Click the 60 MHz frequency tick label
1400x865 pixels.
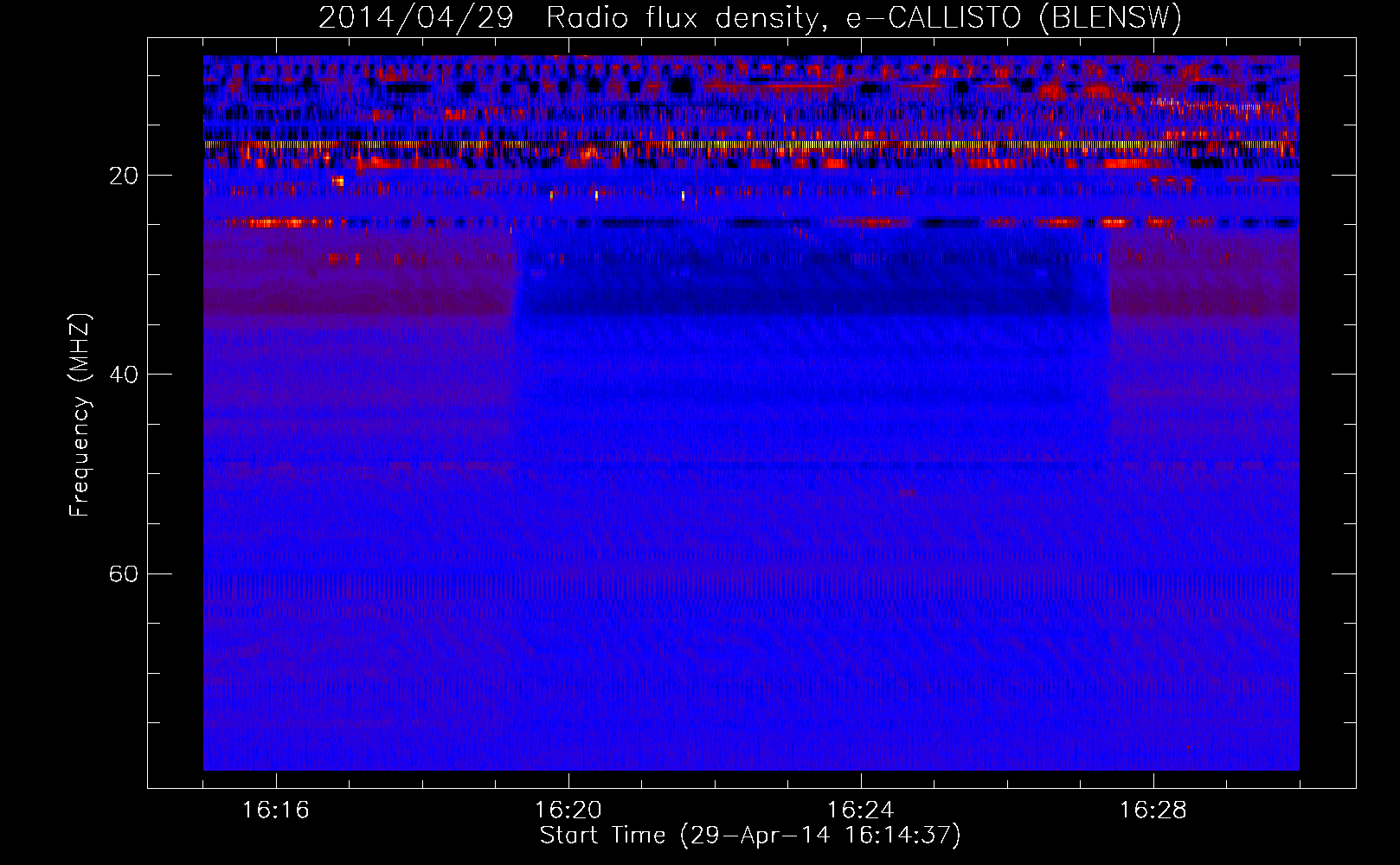[123, 574]
